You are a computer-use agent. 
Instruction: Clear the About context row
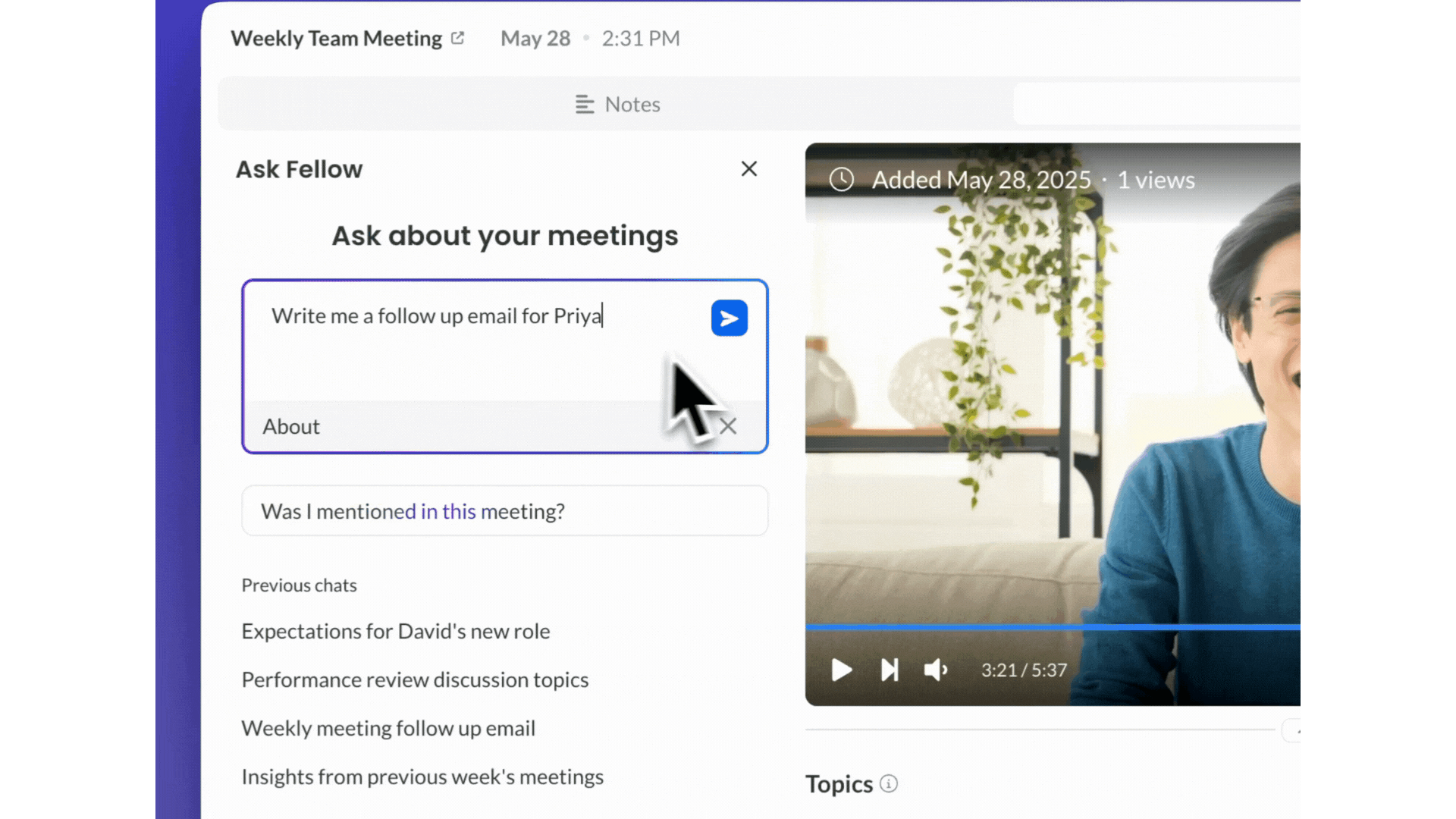(x=729, y=426)
